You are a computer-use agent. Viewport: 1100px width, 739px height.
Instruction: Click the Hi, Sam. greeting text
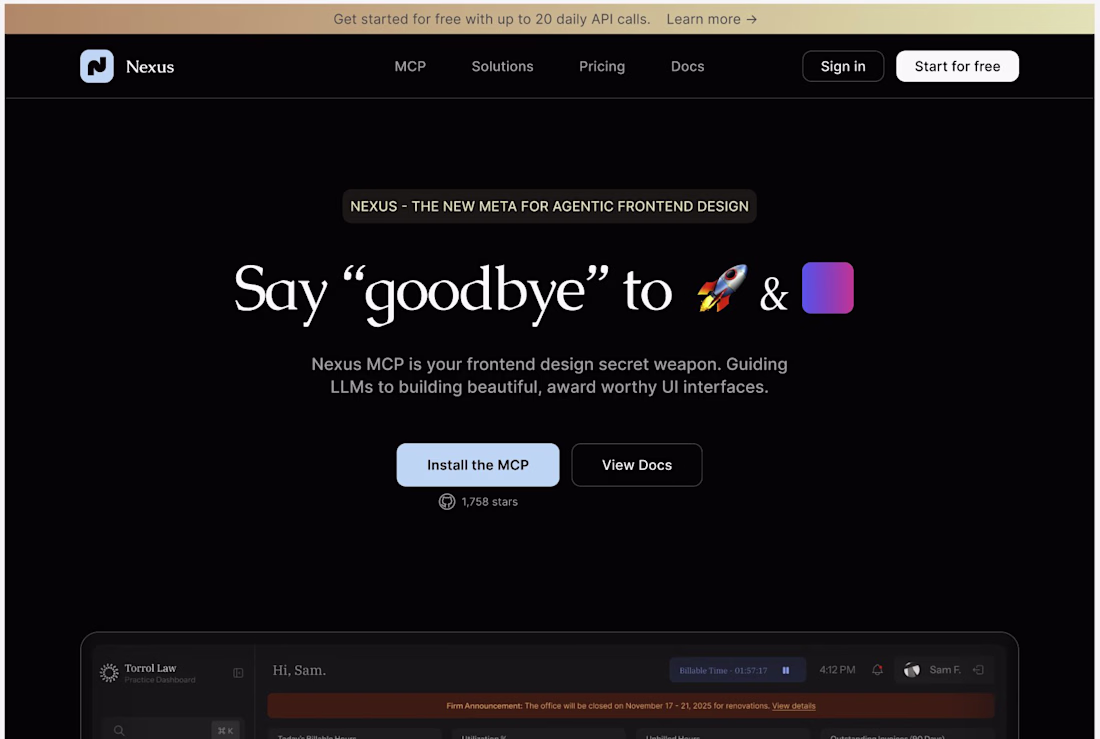pyautogui.click(x=300, y=670)
